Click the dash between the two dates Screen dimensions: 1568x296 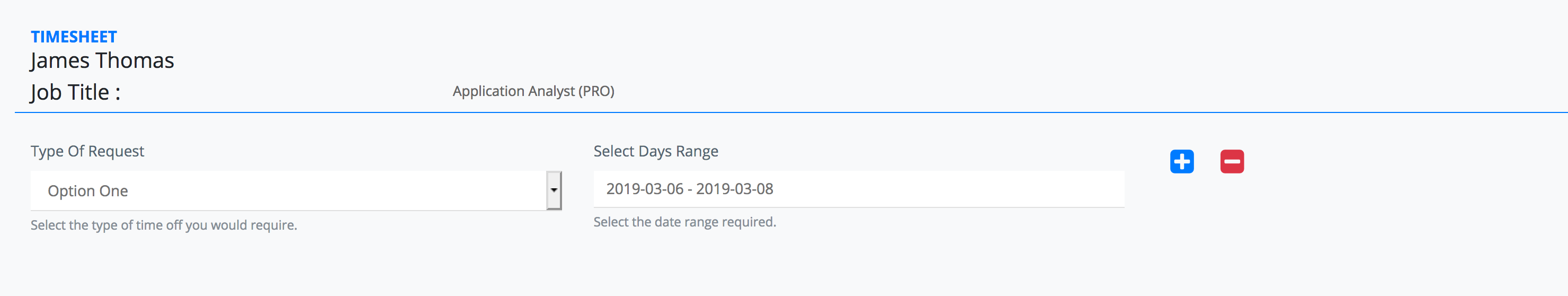coord(690,189)
